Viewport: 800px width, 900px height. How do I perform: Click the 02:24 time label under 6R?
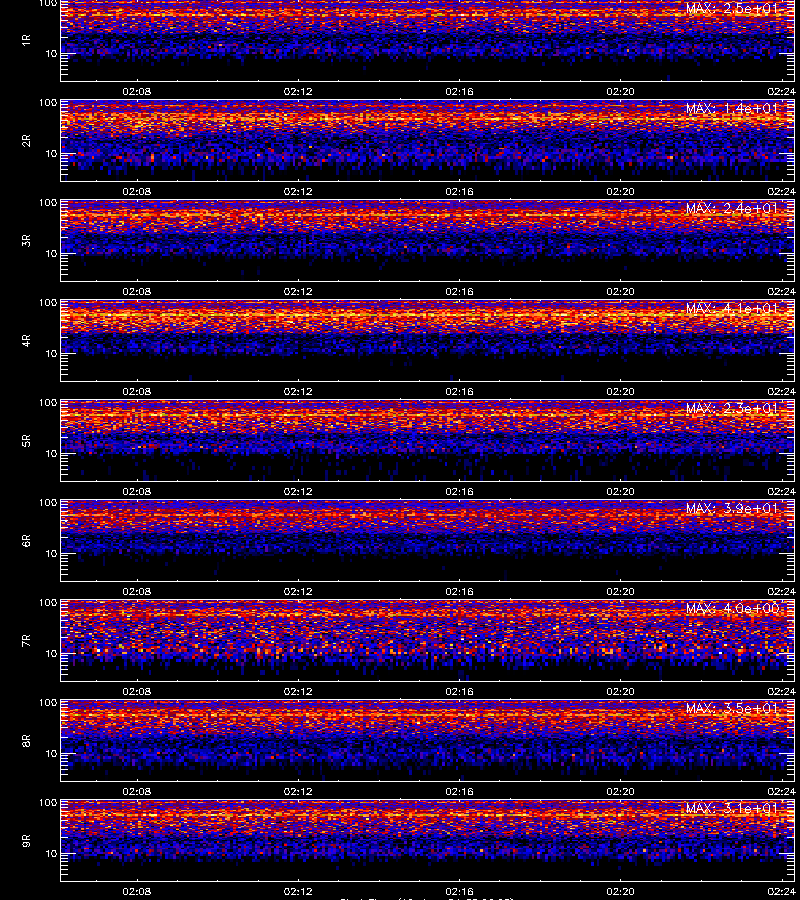(782, 591)
